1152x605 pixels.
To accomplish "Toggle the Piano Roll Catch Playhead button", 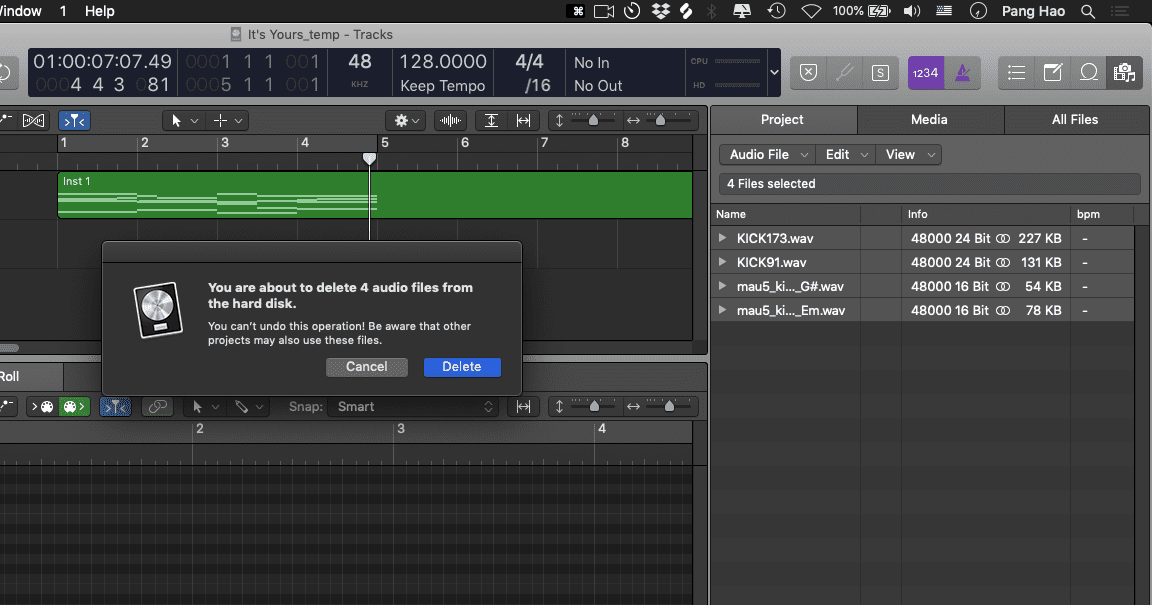I will coord(115,407).
